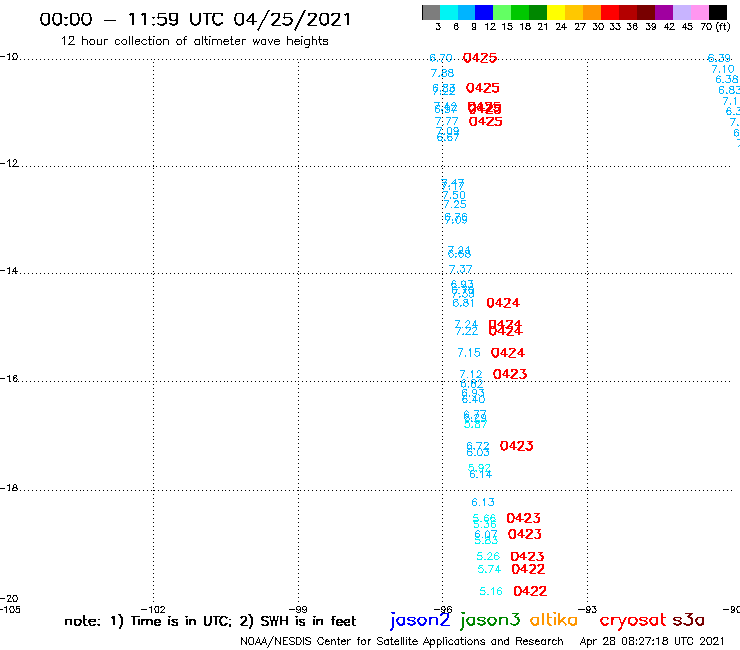Click the 5.16 wave height value
This screenshot has height=650, width=740.
[x=491, y=591]
